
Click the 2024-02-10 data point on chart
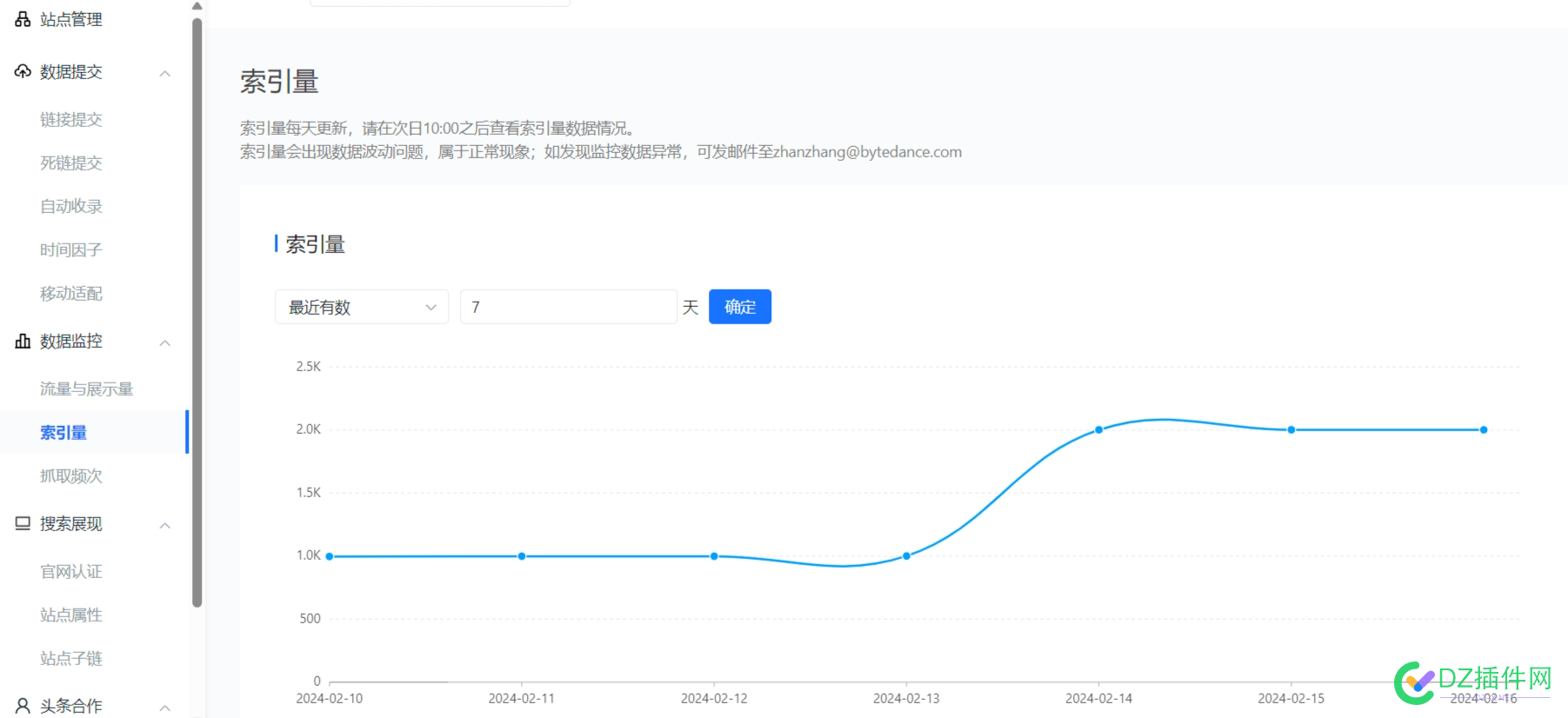(x=330, y=556)
